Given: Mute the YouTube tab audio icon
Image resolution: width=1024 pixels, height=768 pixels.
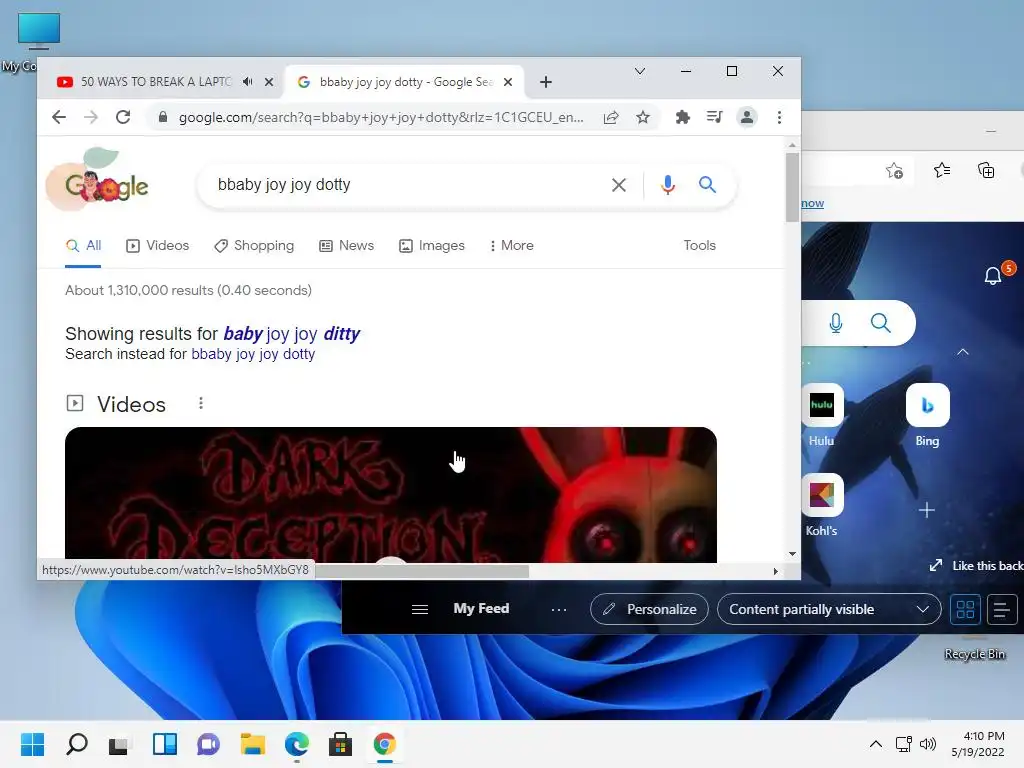Looking at the screenshot, I should tap(248, 82).
